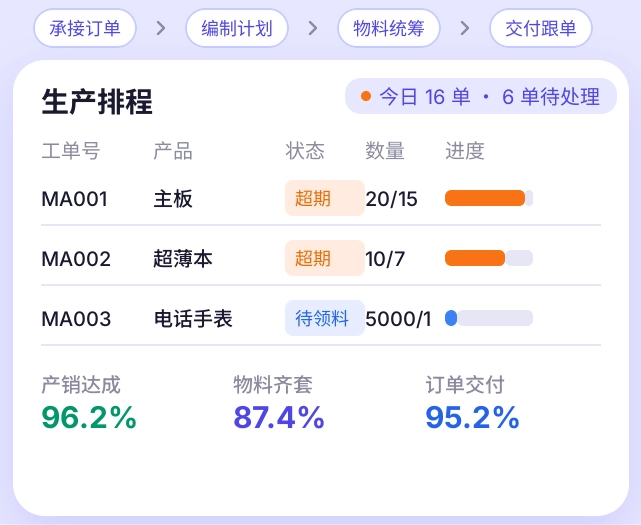This screenshot has height=525, width=641.
Task: Click the product name 电话手表
Action: [193, 319]
